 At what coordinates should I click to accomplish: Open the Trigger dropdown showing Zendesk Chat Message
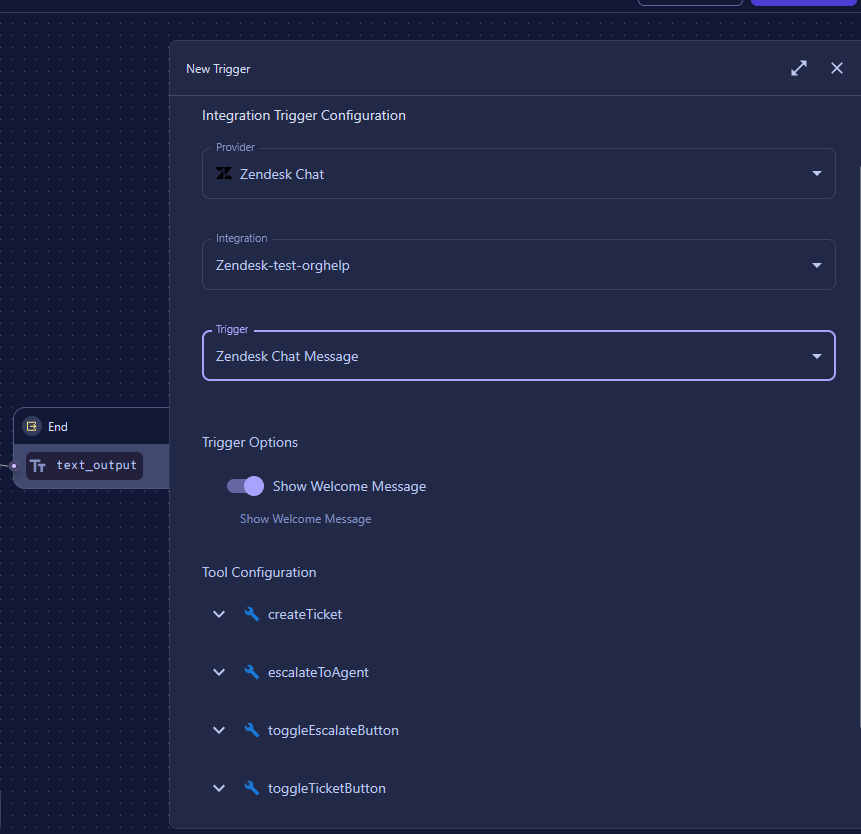coord(817,356)
